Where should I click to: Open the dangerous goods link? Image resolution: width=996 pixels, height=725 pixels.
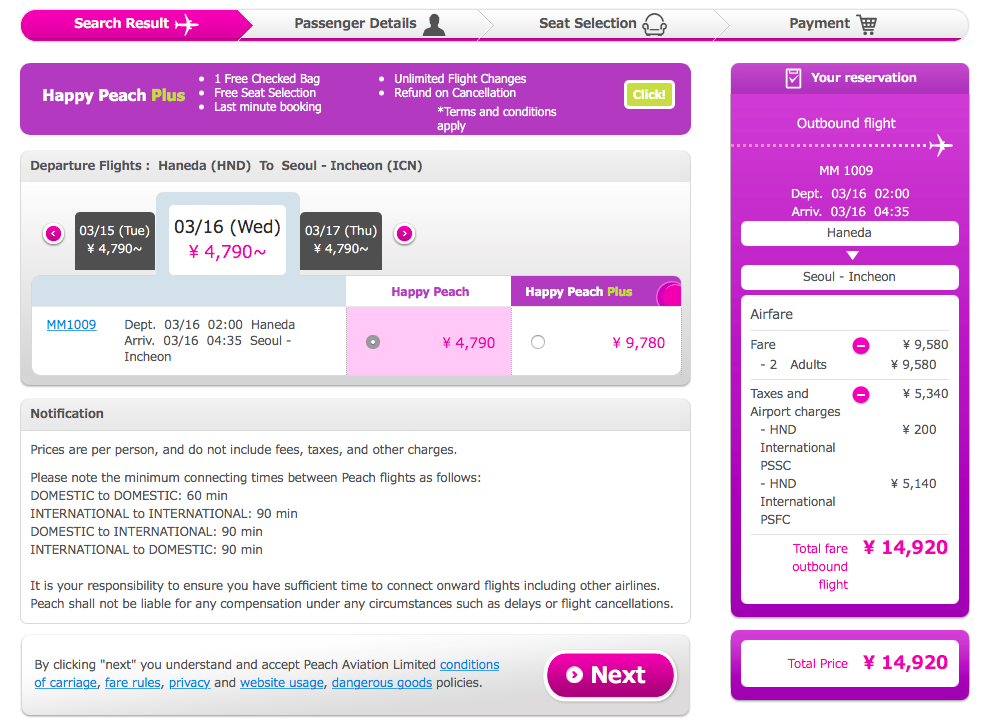click(382, 682)
